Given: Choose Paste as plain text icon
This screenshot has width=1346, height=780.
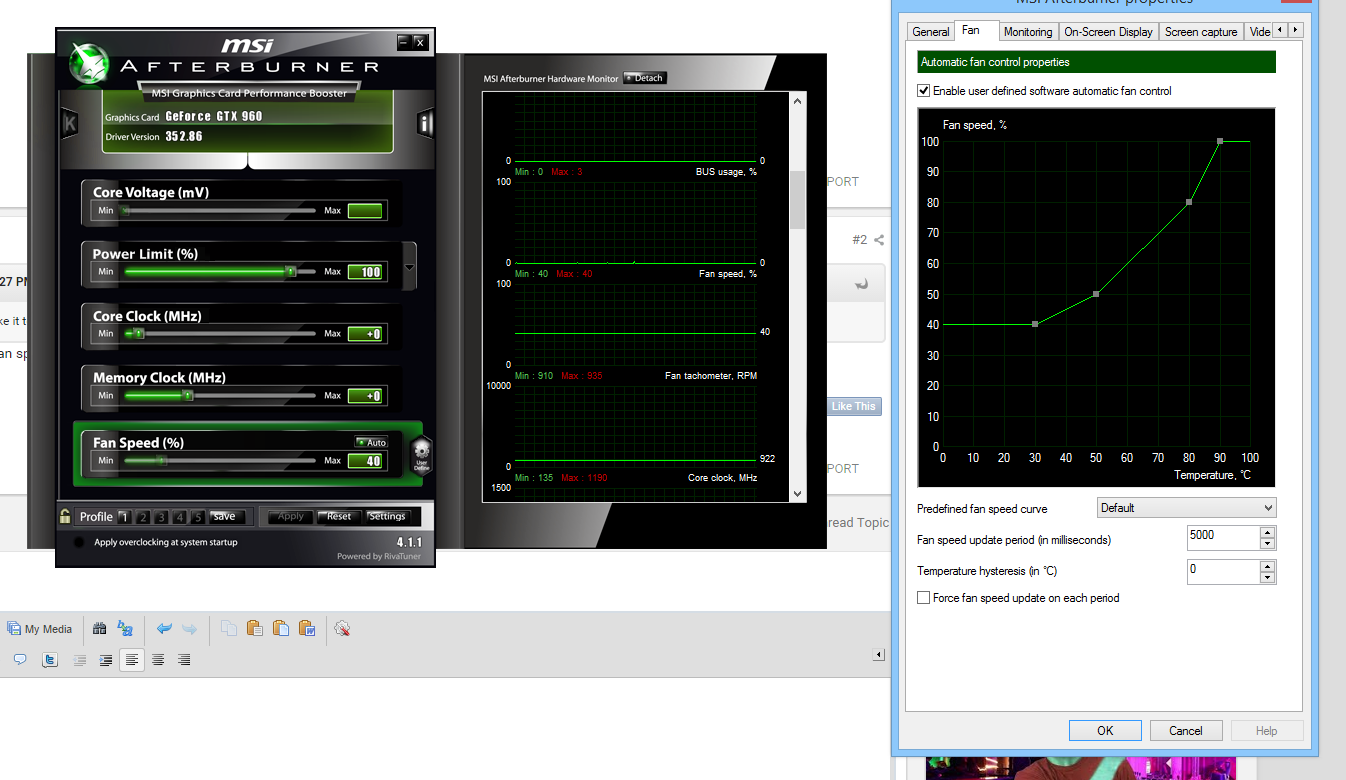Looking at the screenshot, I should (x=255, y=629).
